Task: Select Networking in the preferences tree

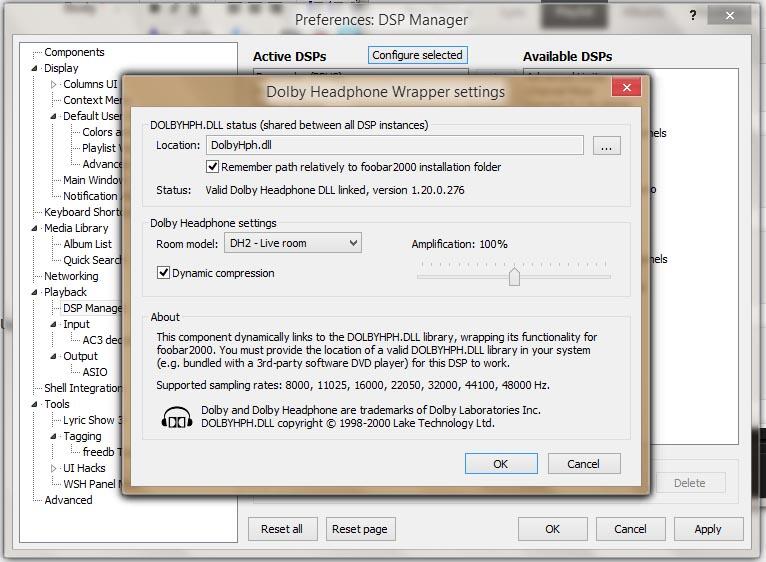Action: (x=71, y=276)
